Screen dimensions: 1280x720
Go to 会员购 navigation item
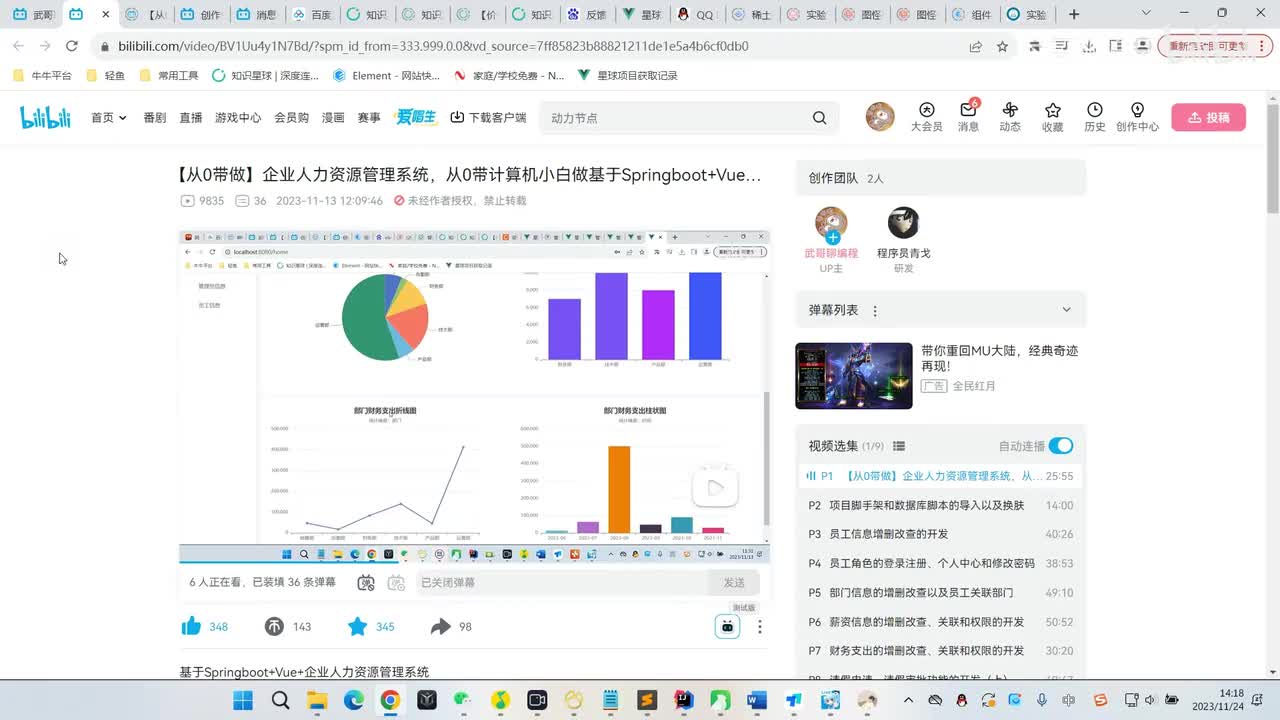[x=292, y=117]
